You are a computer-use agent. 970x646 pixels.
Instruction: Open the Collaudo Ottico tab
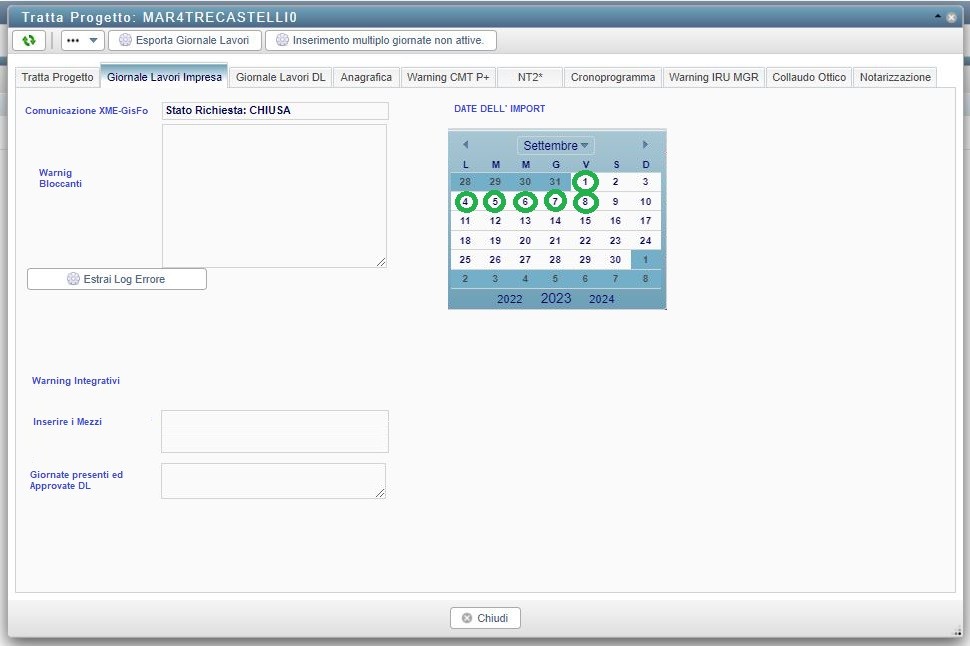[x=808, y=77]
